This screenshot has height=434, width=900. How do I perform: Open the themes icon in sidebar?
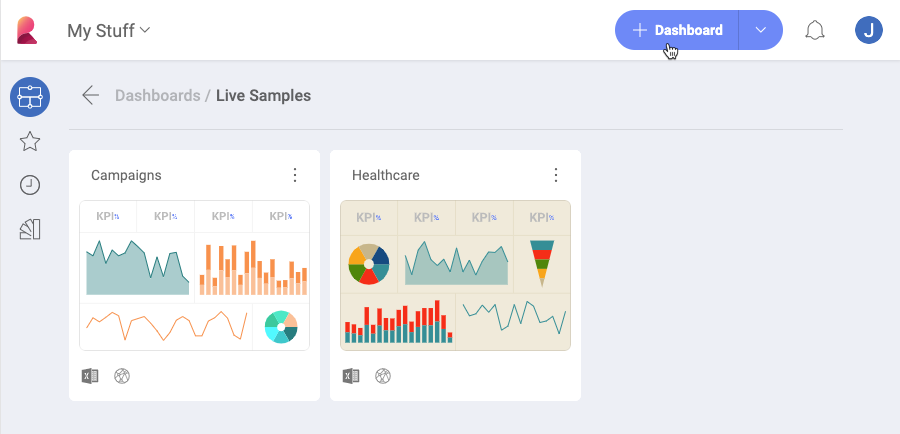click(30, 230)
